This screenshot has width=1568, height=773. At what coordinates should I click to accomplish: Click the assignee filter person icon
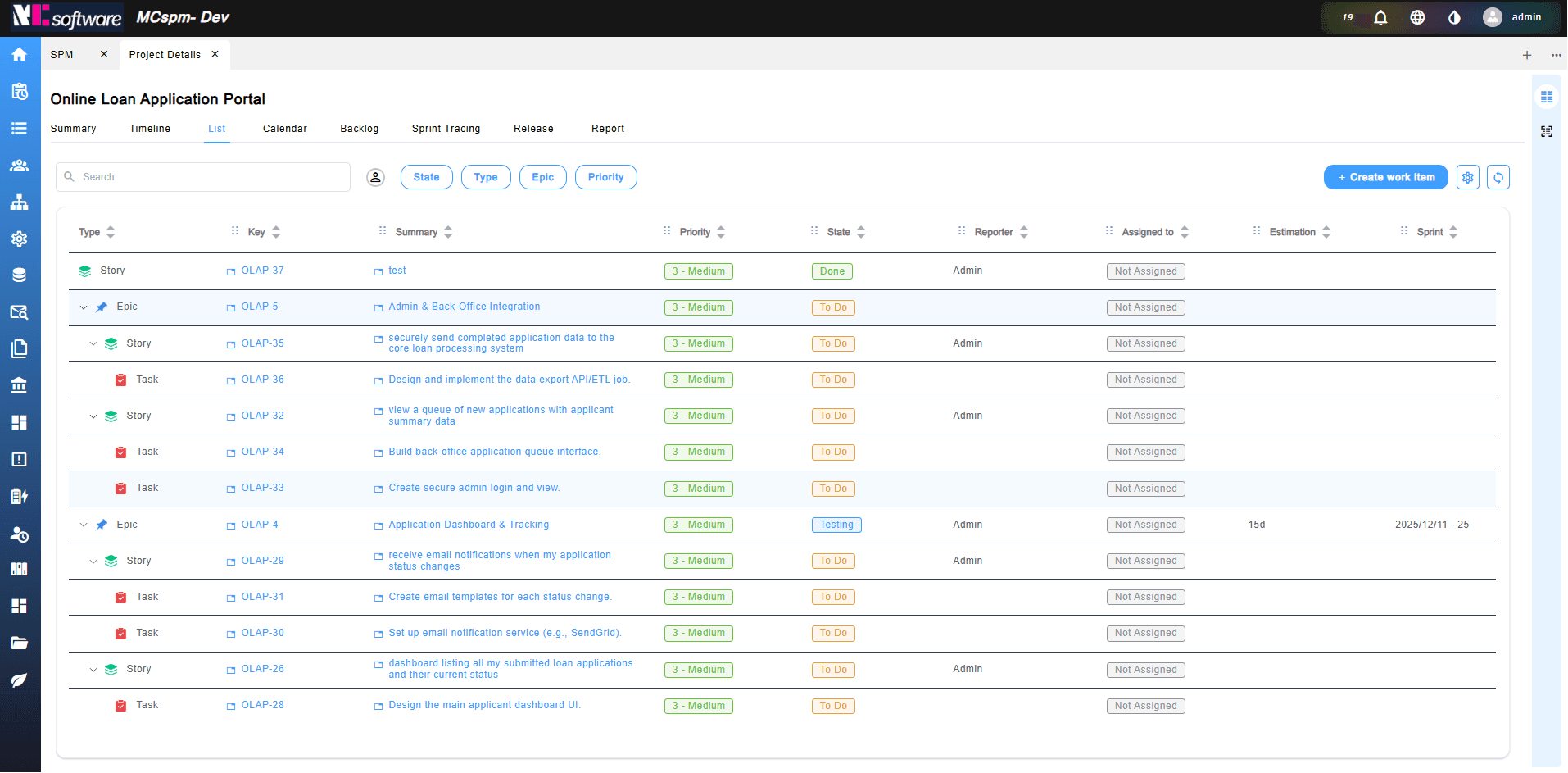coord(375,177)
